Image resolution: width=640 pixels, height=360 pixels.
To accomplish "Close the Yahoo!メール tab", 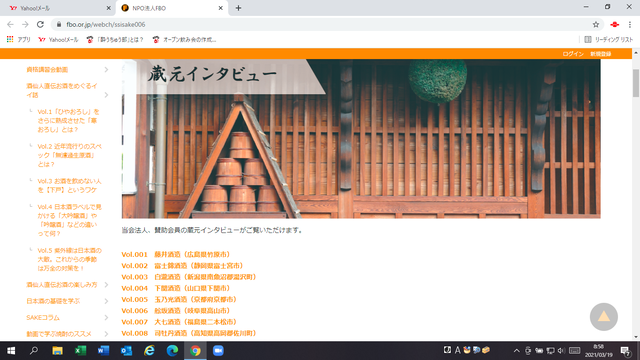I will (x=108, y=8).
